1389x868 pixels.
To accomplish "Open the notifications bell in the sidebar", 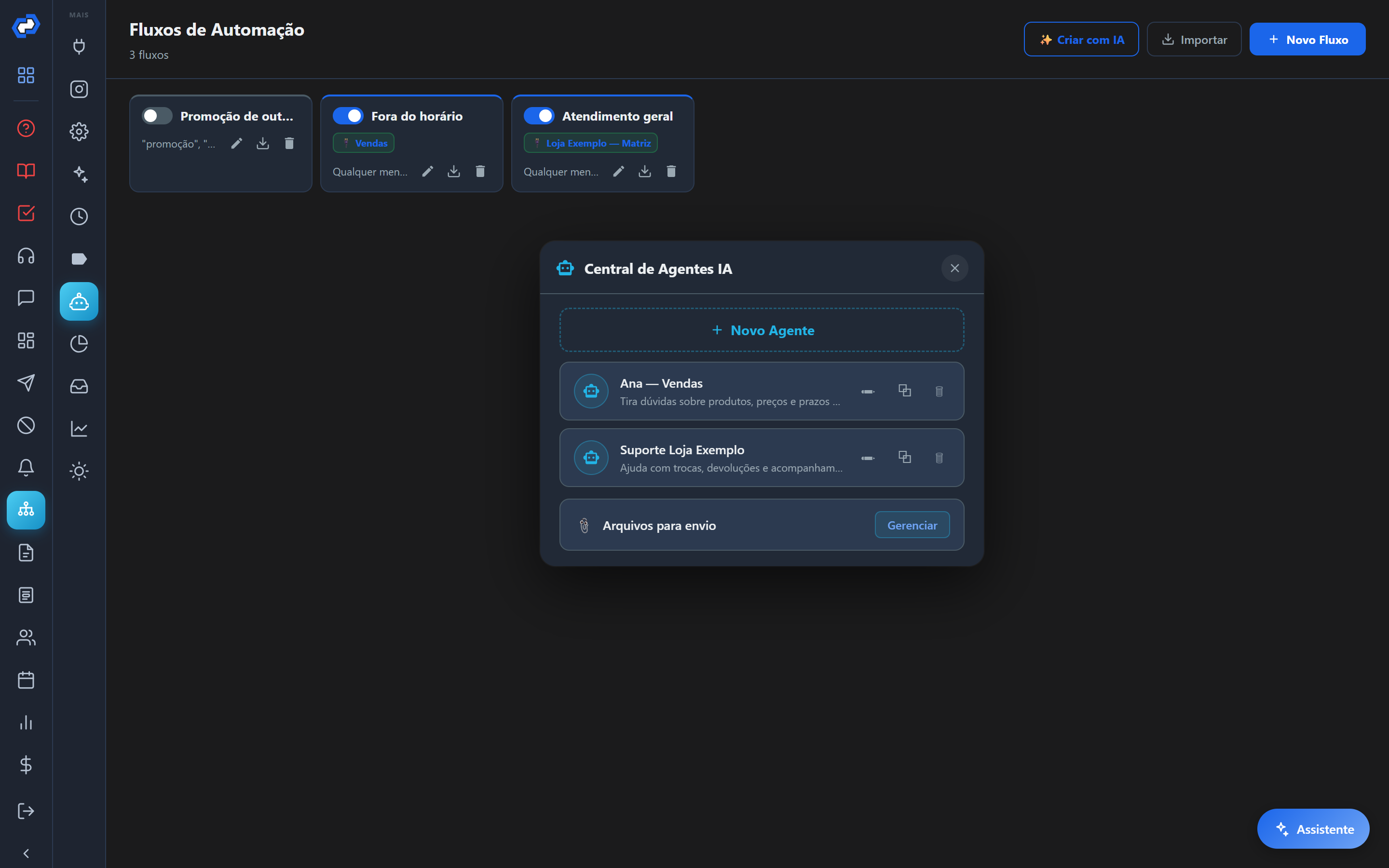I will [x=26, y=467].
